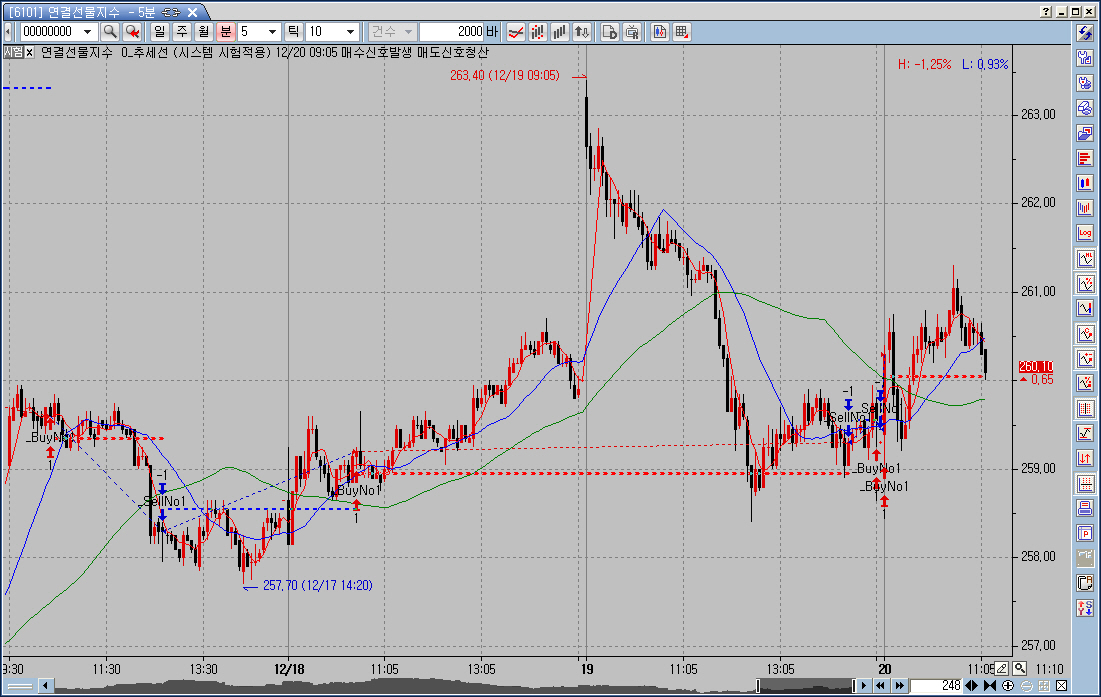Click the 바 label next to count field
The image size is (1101, 697).
point(492,32)
